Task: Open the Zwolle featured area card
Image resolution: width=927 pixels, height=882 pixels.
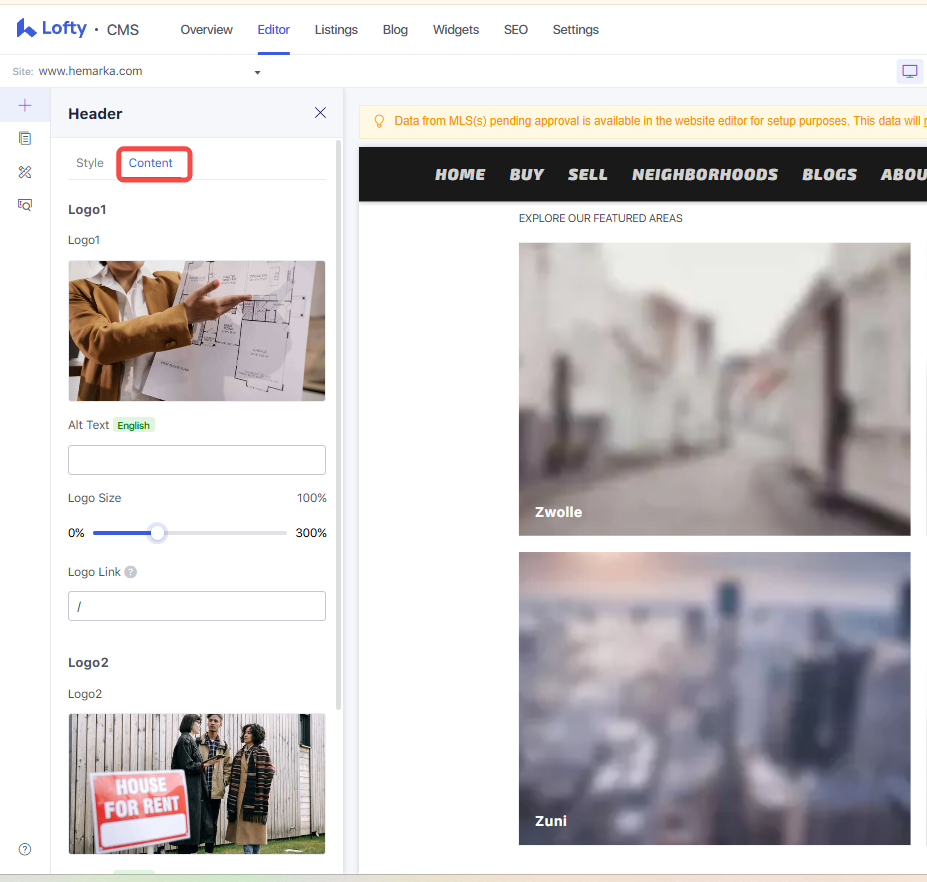Action: coord(714,390)
